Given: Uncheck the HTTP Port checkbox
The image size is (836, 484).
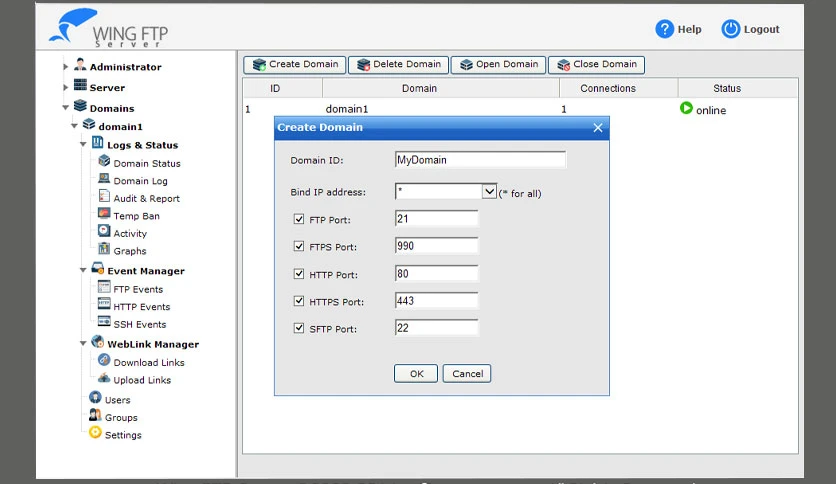Looking at the screenshot, I should (x=299, y=274).
